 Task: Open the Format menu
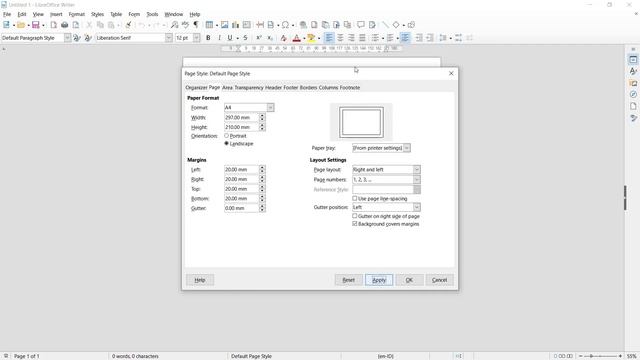click(76, 14)
